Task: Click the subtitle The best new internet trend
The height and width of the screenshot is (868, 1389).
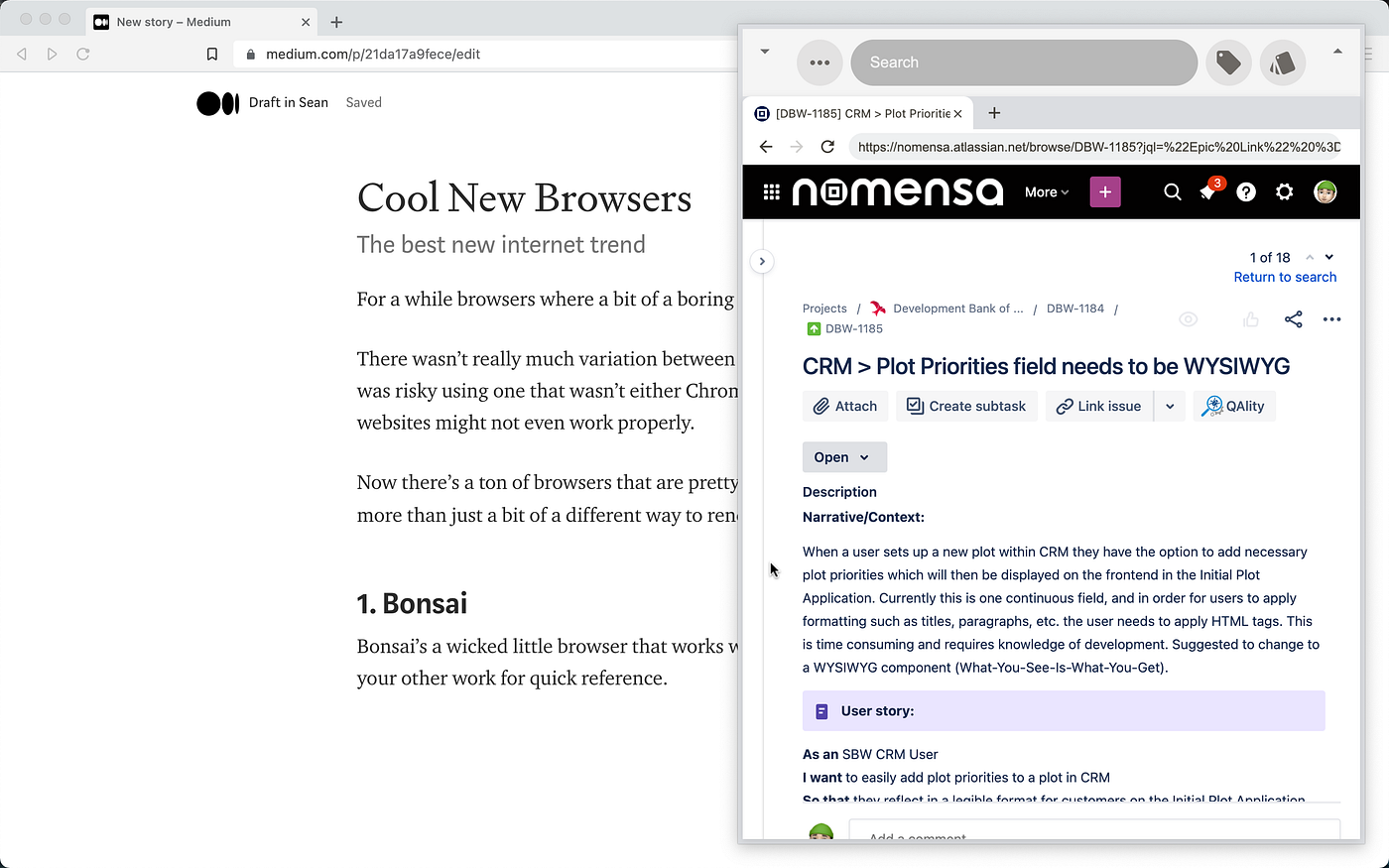Action: (x=501, y=245)
